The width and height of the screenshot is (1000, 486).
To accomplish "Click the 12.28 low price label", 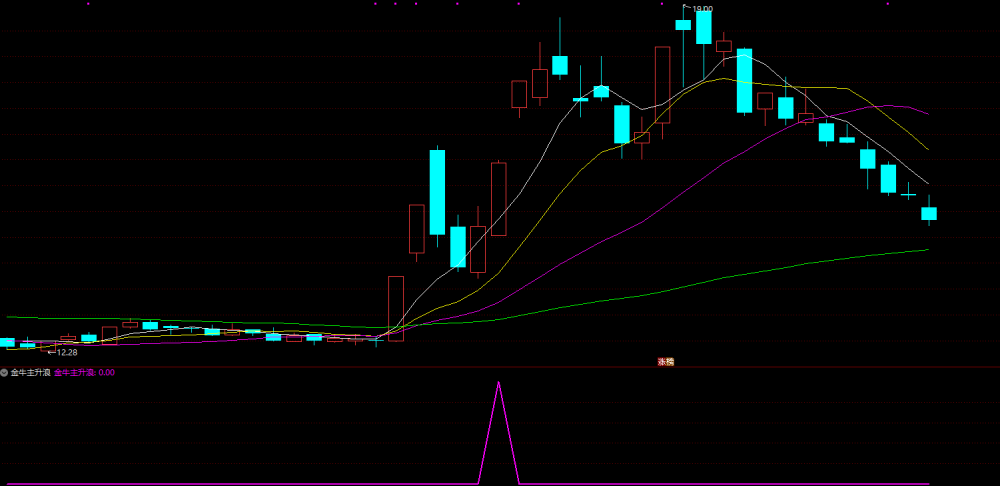I will tap(67, 352).
